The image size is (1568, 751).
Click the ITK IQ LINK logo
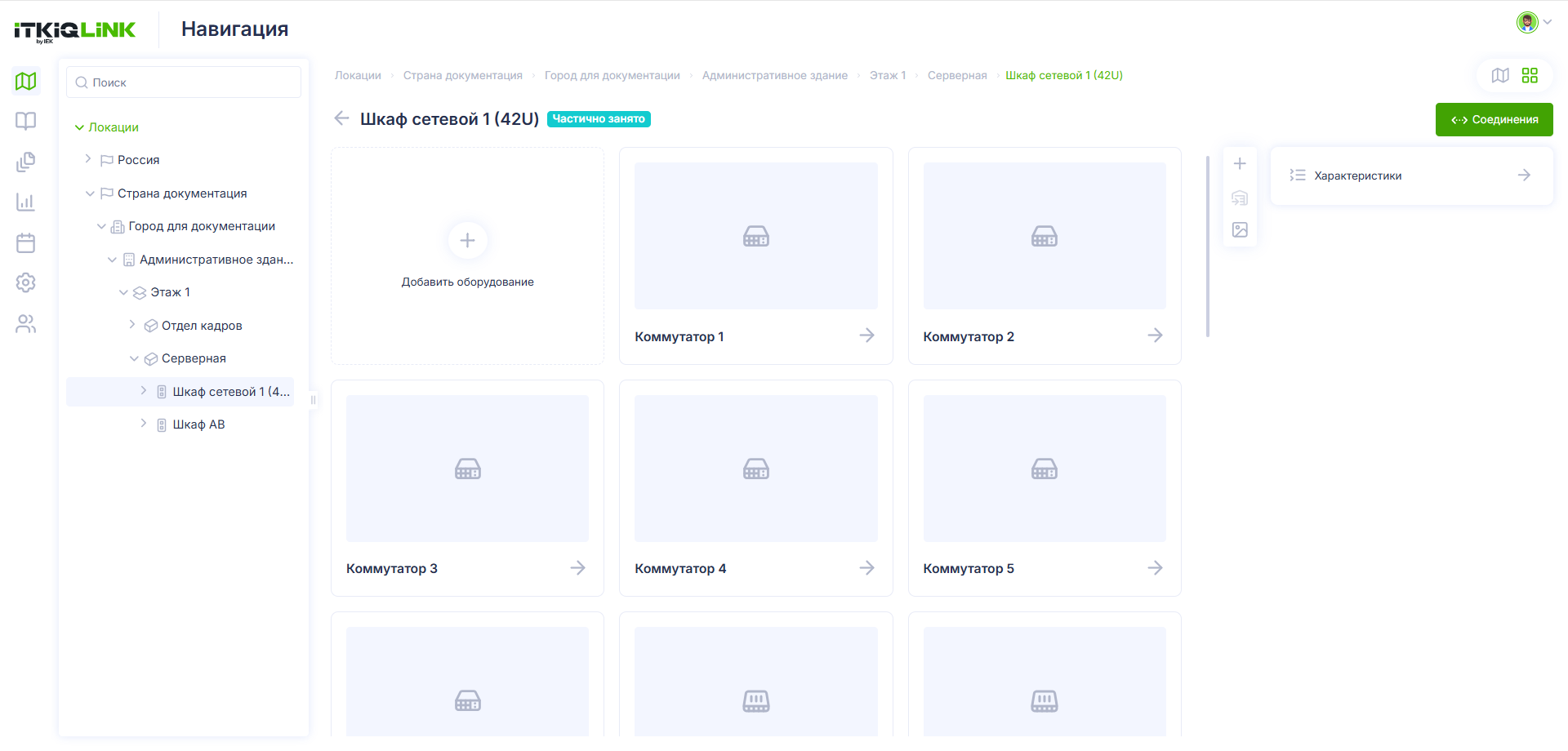click(x=75, y=31)
